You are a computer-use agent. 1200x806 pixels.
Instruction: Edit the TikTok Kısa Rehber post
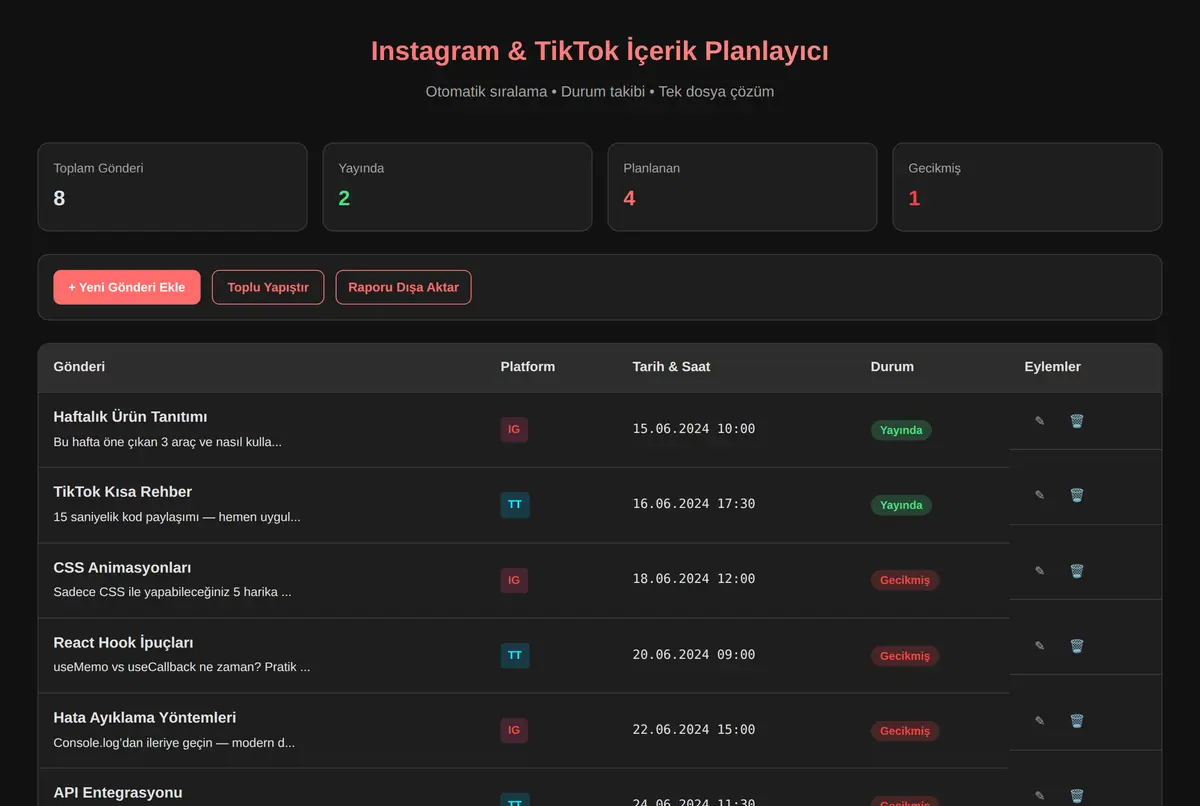(x=1040, y=495)
